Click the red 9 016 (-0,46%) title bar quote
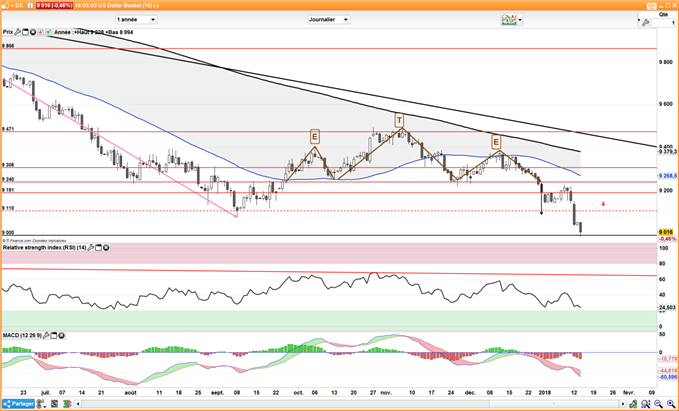The width and height of the screenshot is (679, 411). (54, 5)
